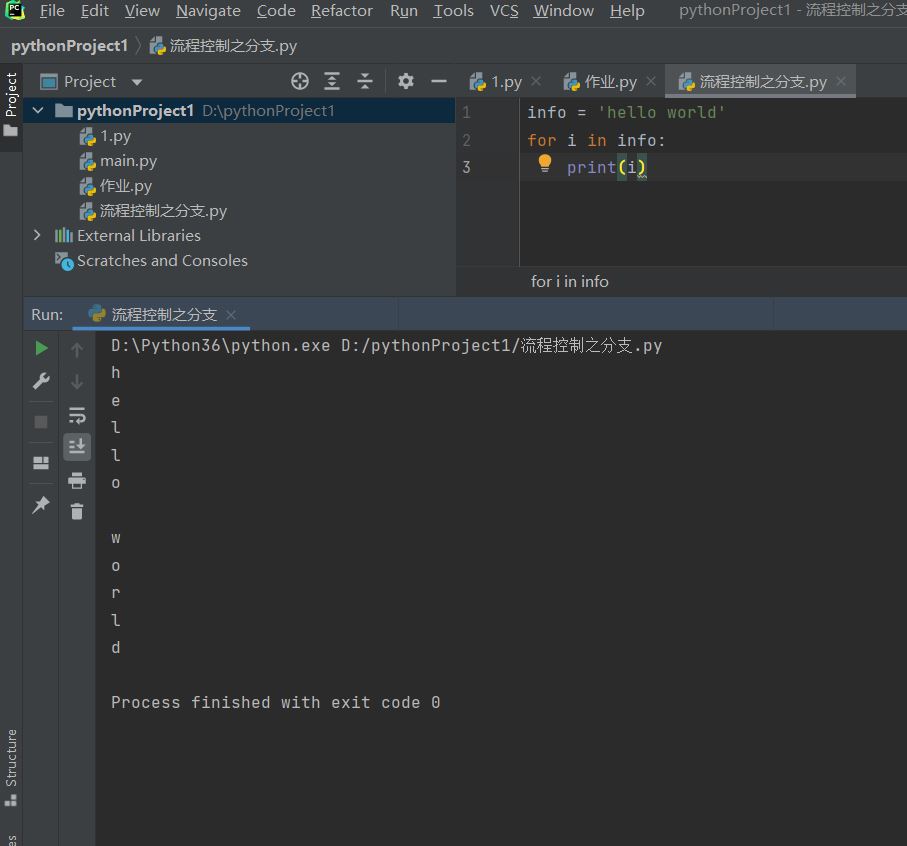Screen dimensions: 907x846
Task: Open Project panel gear options
Action: pos(405,82)
